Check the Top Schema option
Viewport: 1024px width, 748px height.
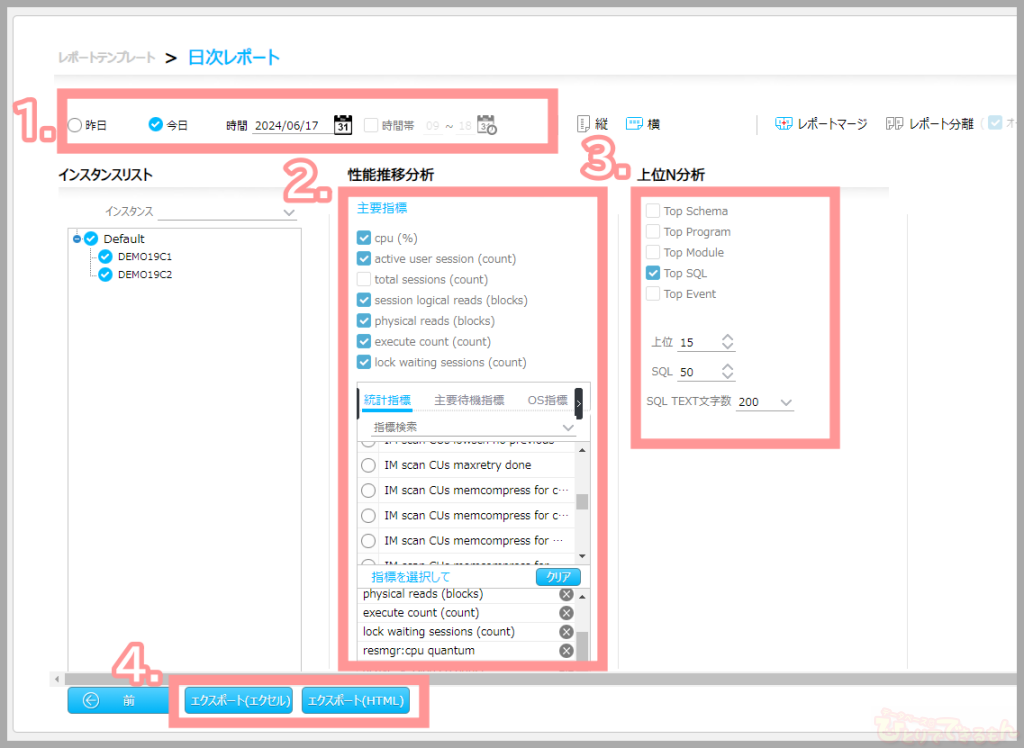(x=653, y=211)
